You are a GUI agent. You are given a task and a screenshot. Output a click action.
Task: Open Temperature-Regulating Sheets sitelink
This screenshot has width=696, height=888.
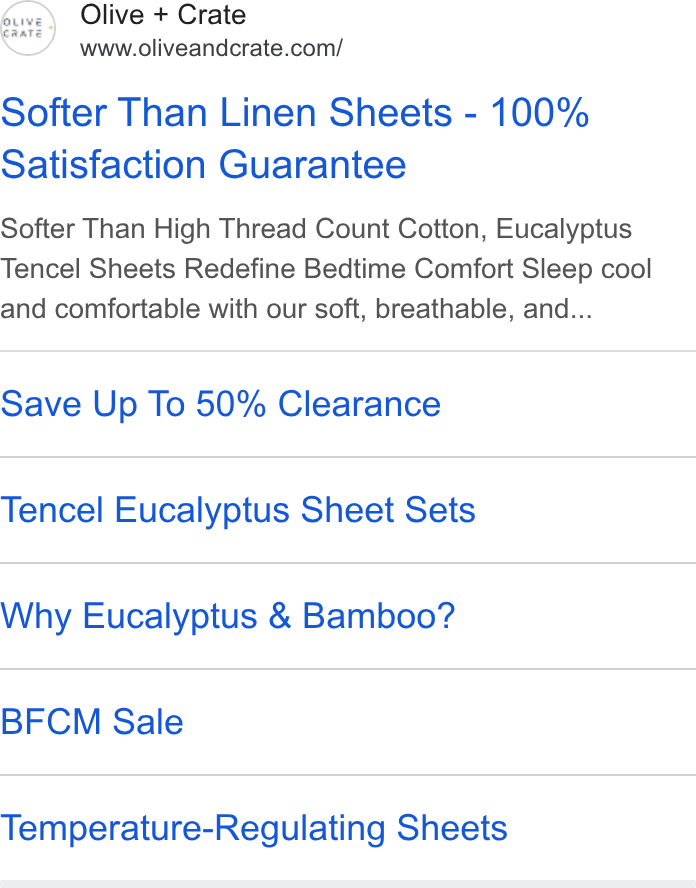coord(254,829)
